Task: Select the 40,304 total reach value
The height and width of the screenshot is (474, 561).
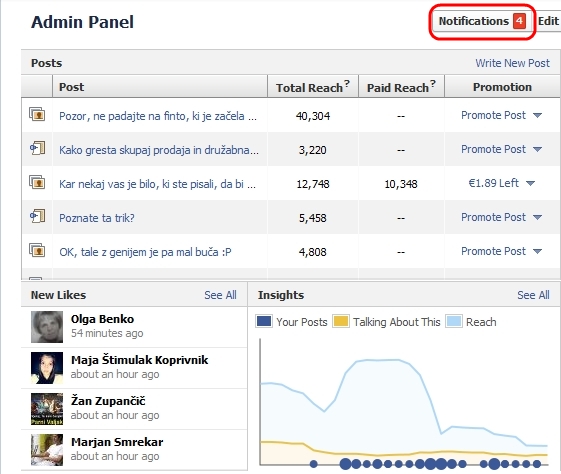Action: pyautogui.click(x=313, y=116)
